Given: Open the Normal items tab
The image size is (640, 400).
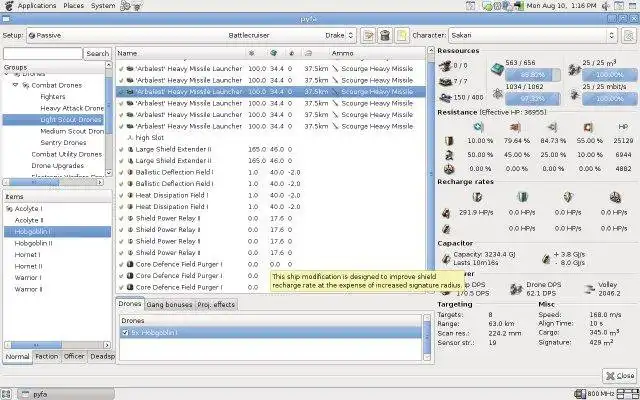Looking at the screenshot, I should [x=17, y=357].
